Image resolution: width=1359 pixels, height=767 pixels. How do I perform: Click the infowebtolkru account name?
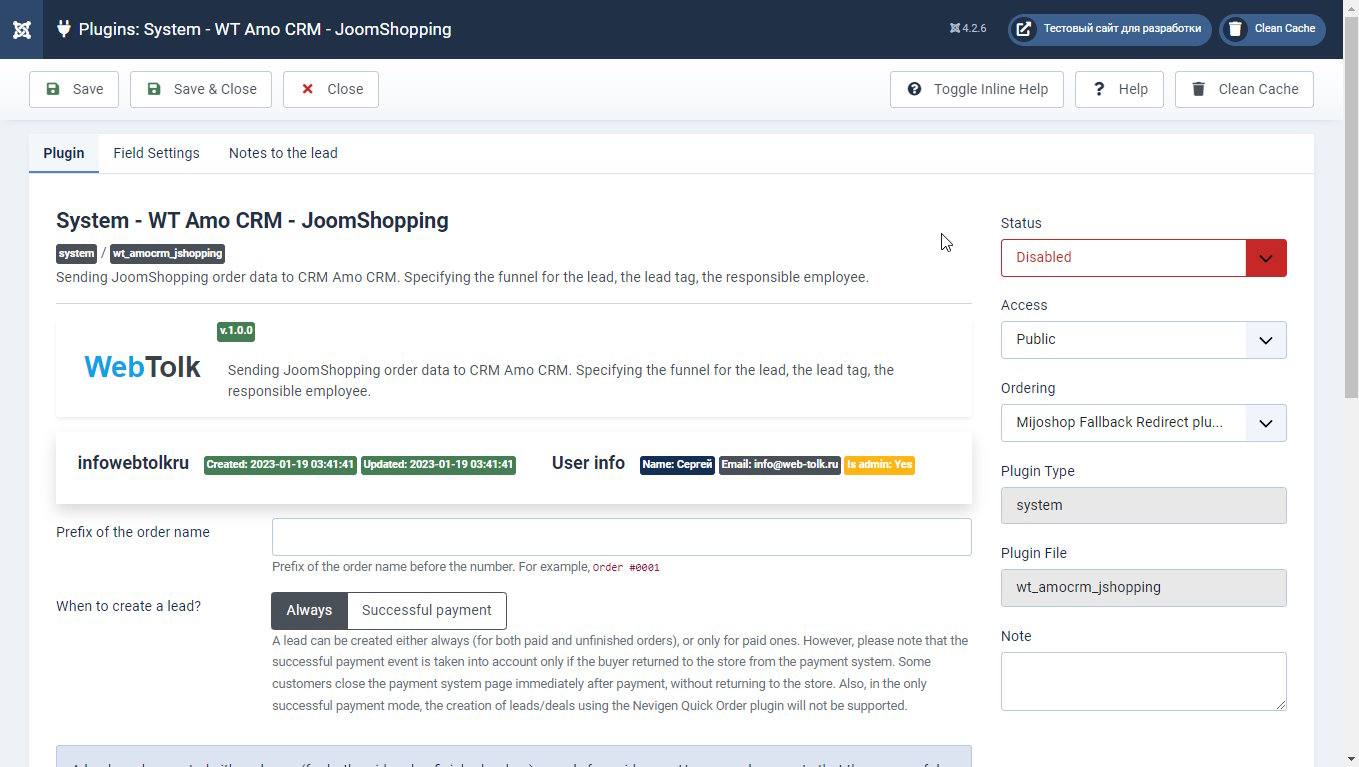[x=133, y=463]
